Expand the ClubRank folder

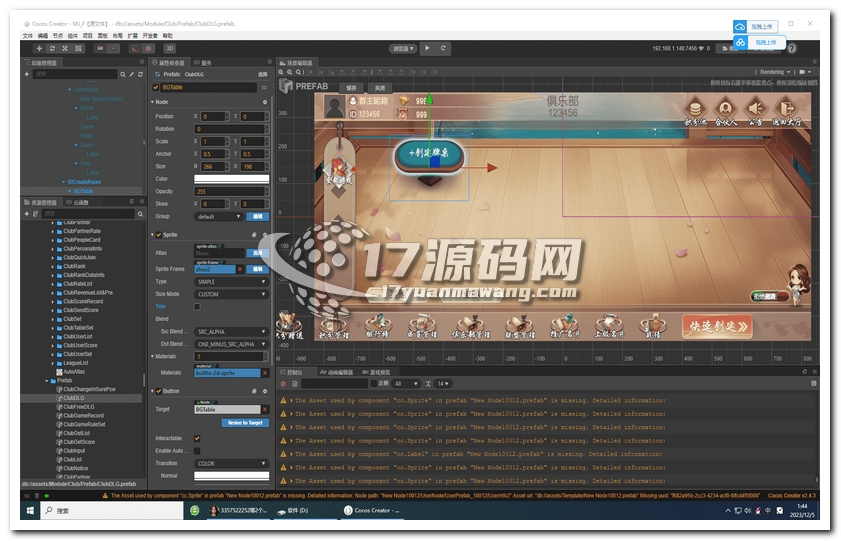(x=53, y=266)
